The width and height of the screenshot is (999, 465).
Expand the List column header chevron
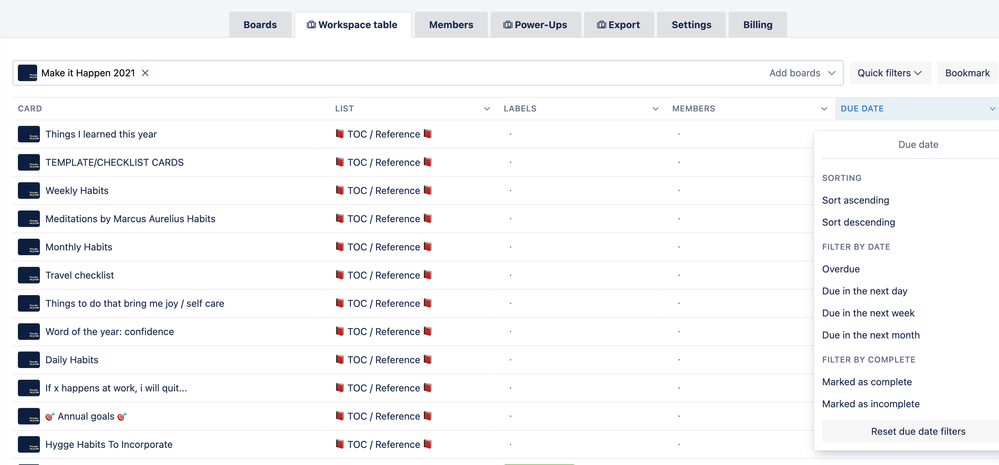click(x=487, y=109)
